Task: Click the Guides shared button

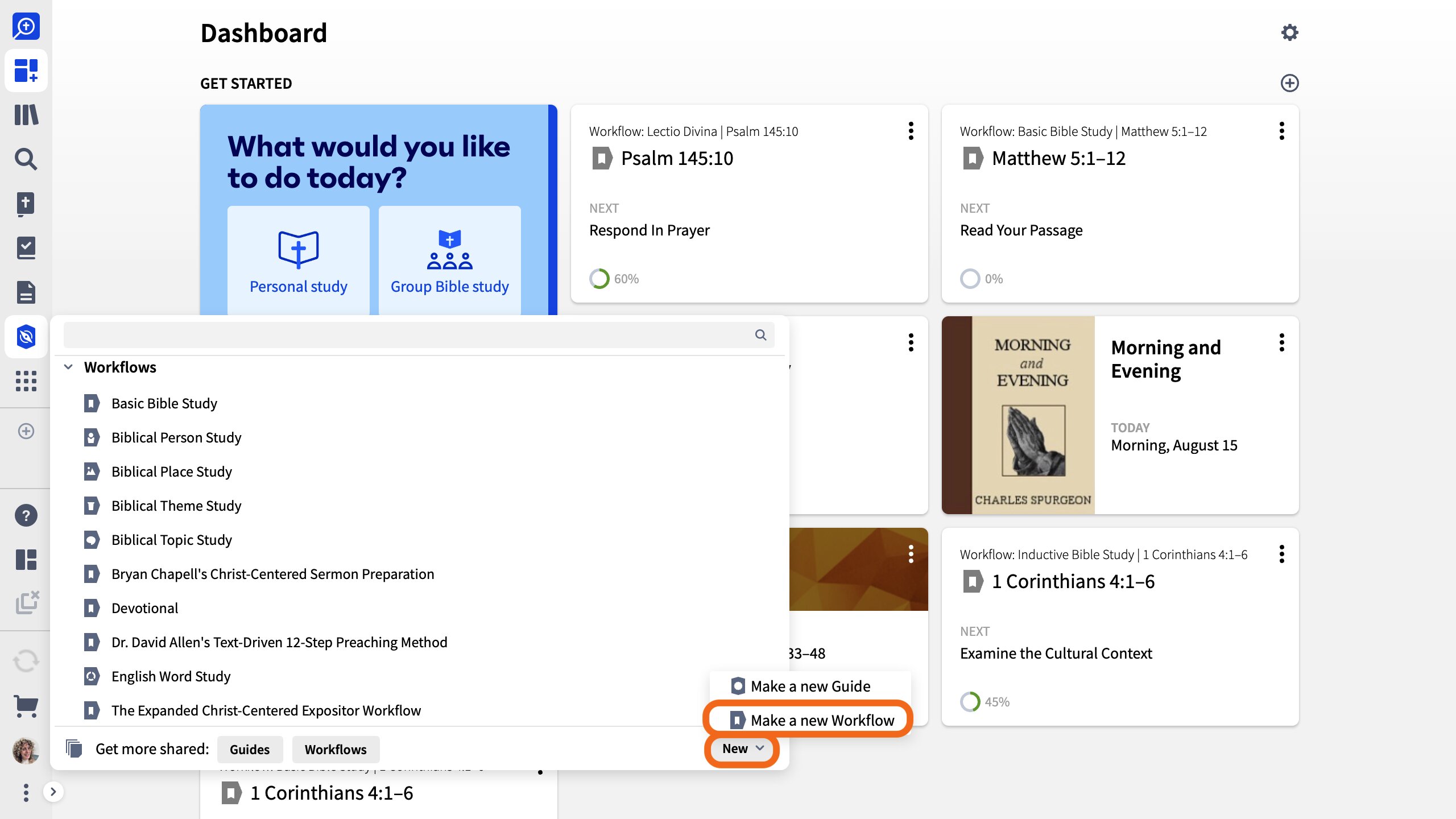Action: point(250,749)
